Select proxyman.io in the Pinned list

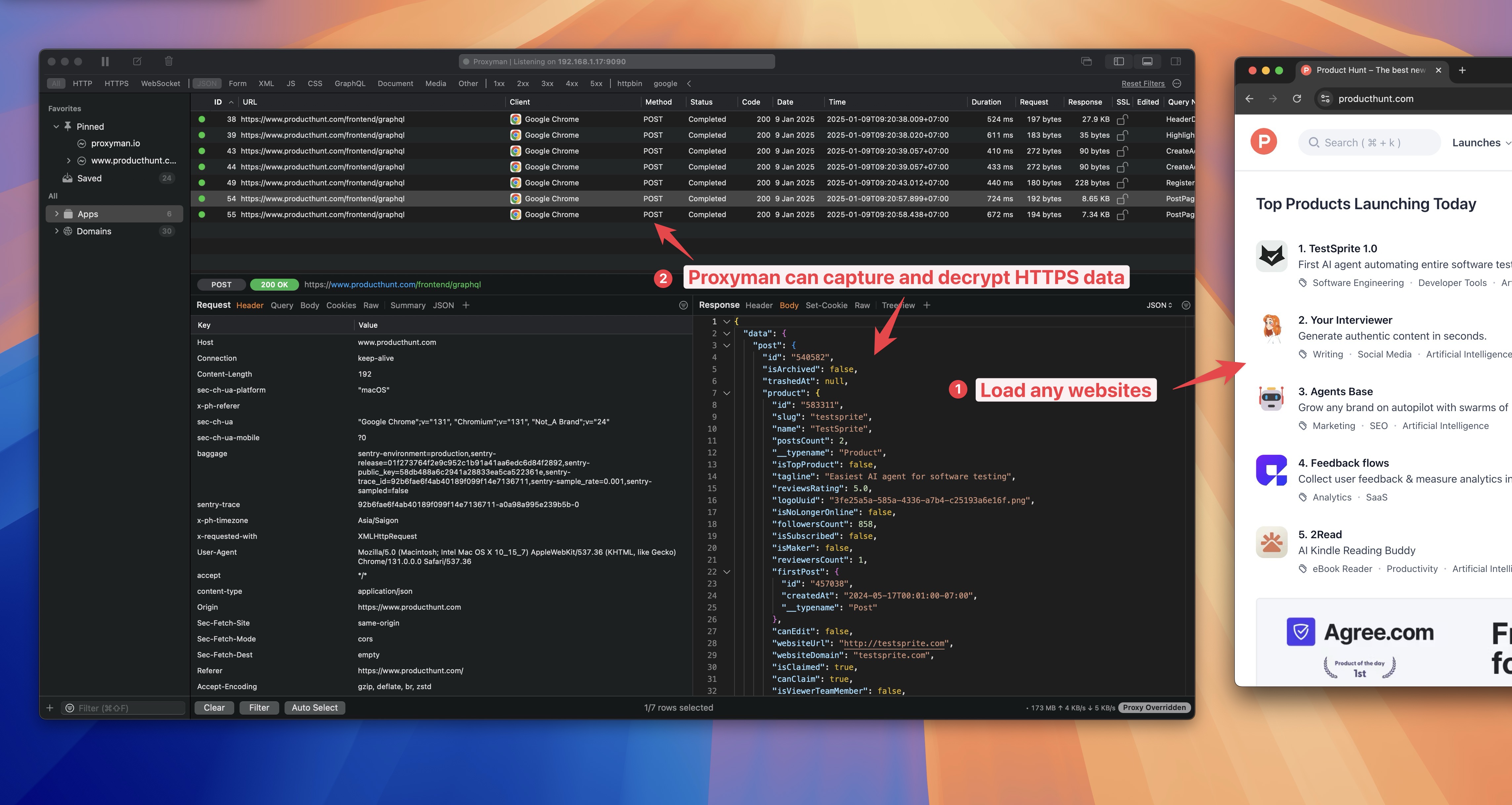point(115,143)
